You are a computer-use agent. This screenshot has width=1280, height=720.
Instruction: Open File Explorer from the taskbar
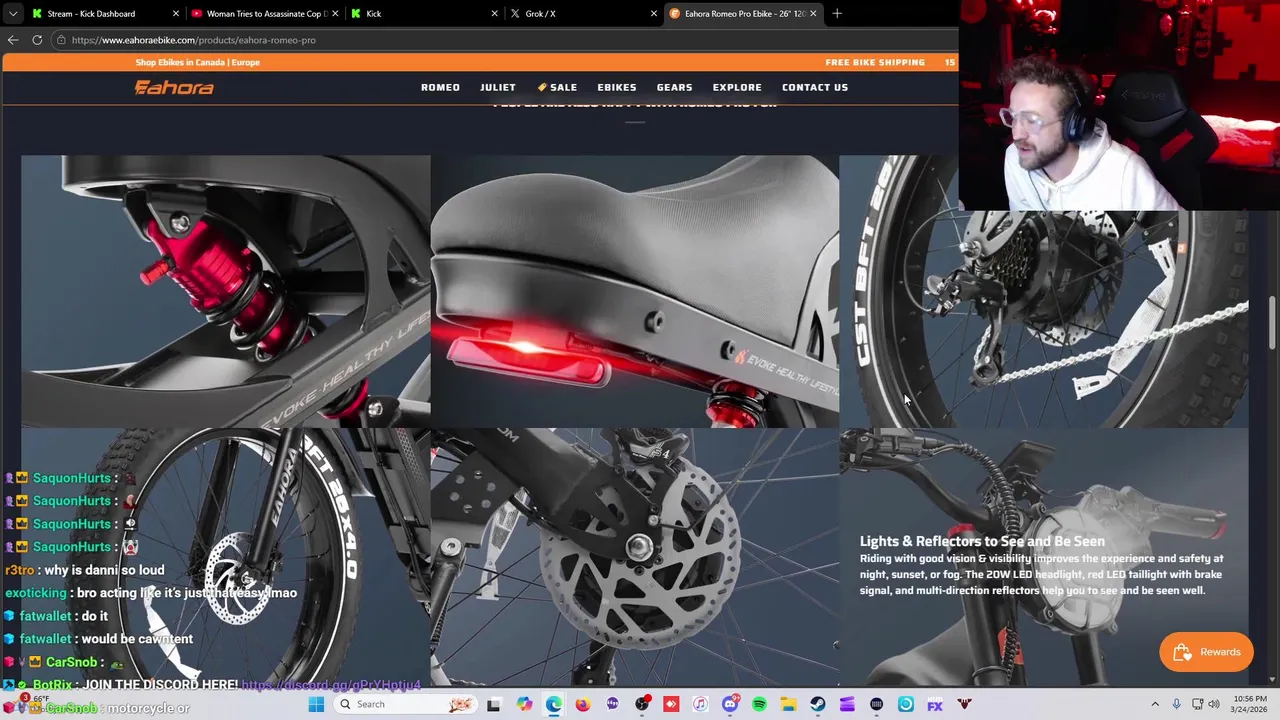click(788, 704)
